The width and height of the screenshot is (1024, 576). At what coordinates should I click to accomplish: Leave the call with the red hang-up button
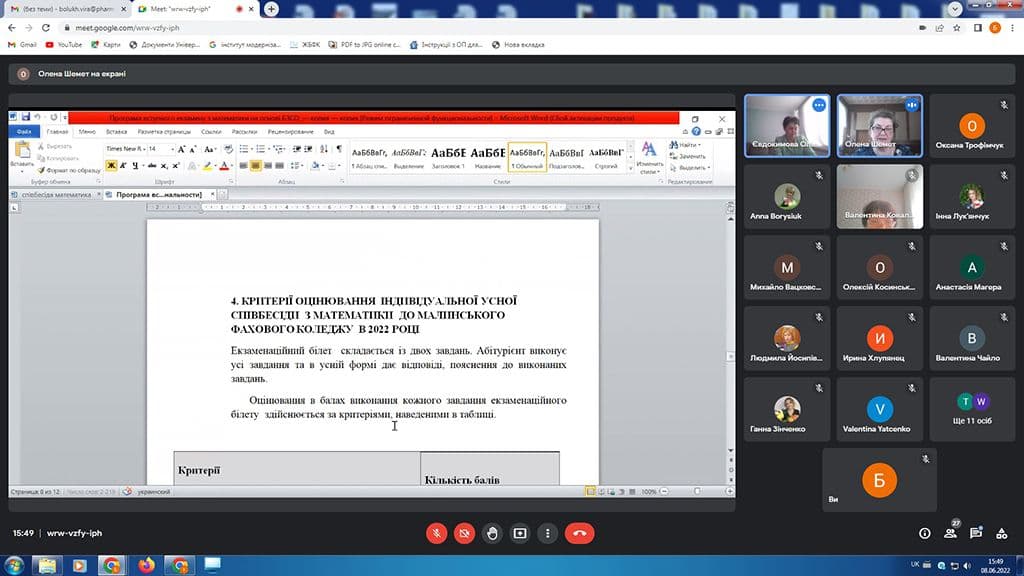point(579,534)
